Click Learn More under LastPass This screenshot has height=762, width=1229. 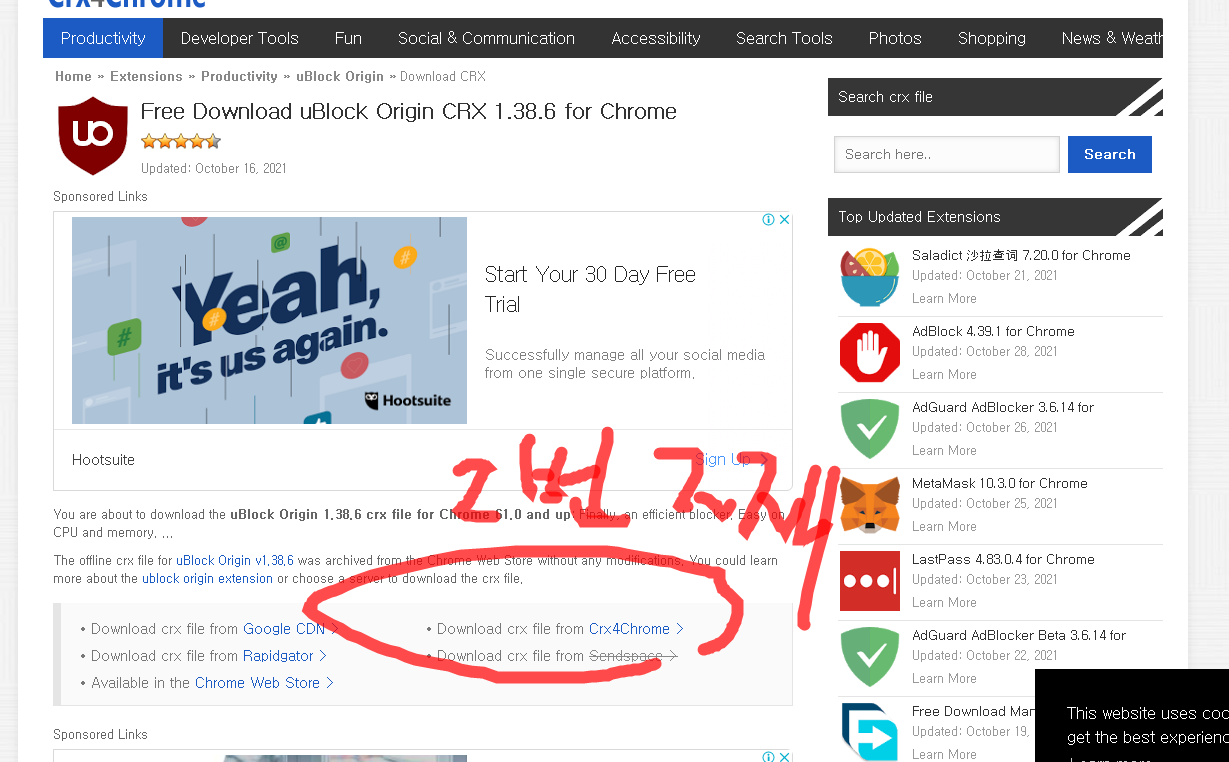pyautogui.click(x=944, y=602)
